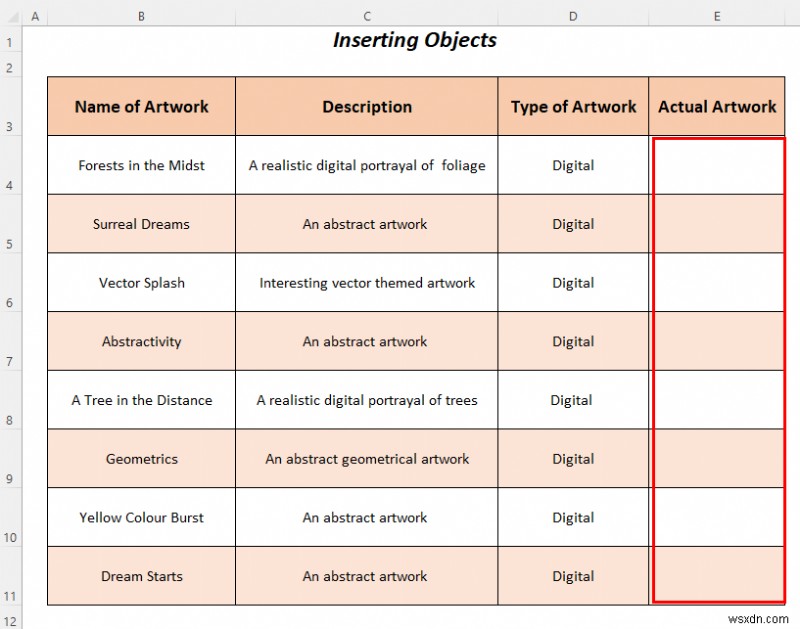Select Abstractivity description 'An abstract artwork'

click(x=366, y=341)
